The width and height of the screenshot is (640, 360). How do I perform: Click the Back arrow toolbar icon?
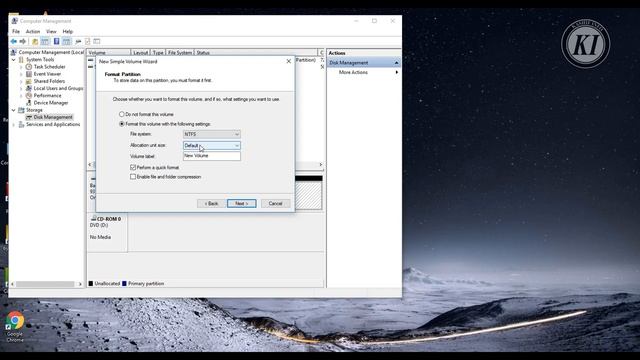(13, 41)
